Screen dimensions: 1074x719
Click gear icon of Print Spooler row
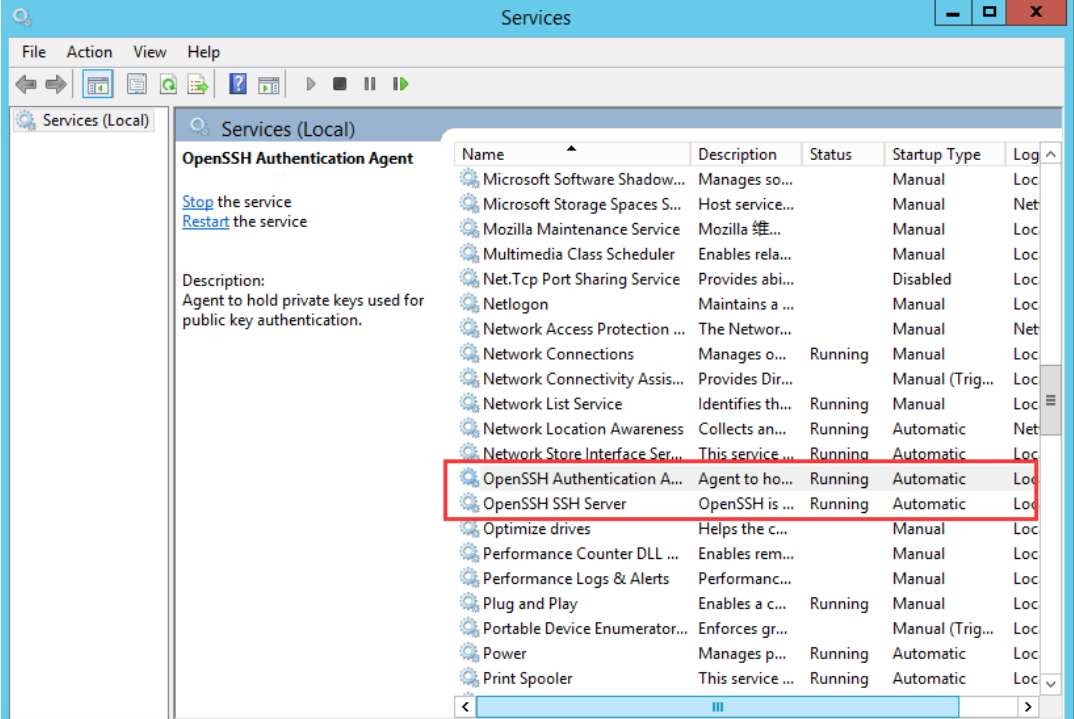(469, 678)
